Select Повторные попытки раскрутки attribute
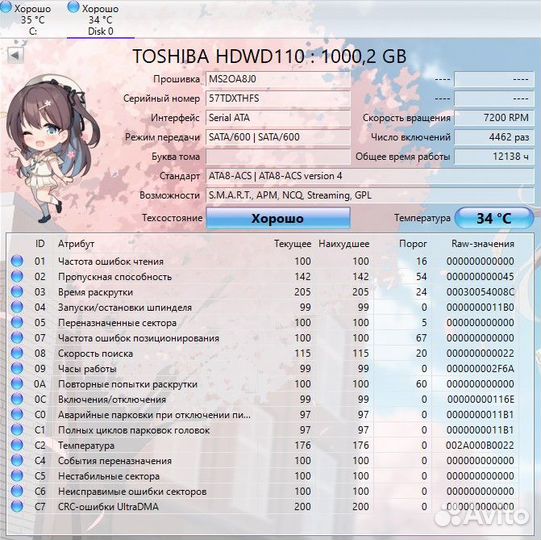Screen dimensions: 541x540 (128, 384)
